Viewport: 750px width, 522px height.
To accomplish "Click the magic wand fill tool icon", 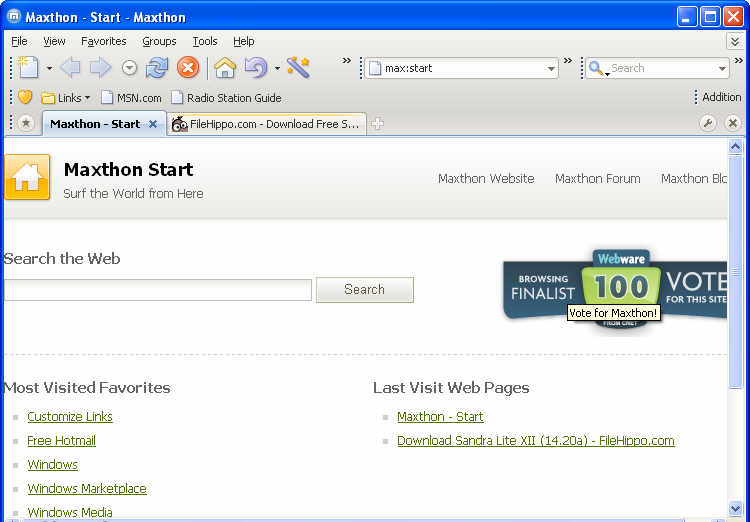I will tap(298, 67).
